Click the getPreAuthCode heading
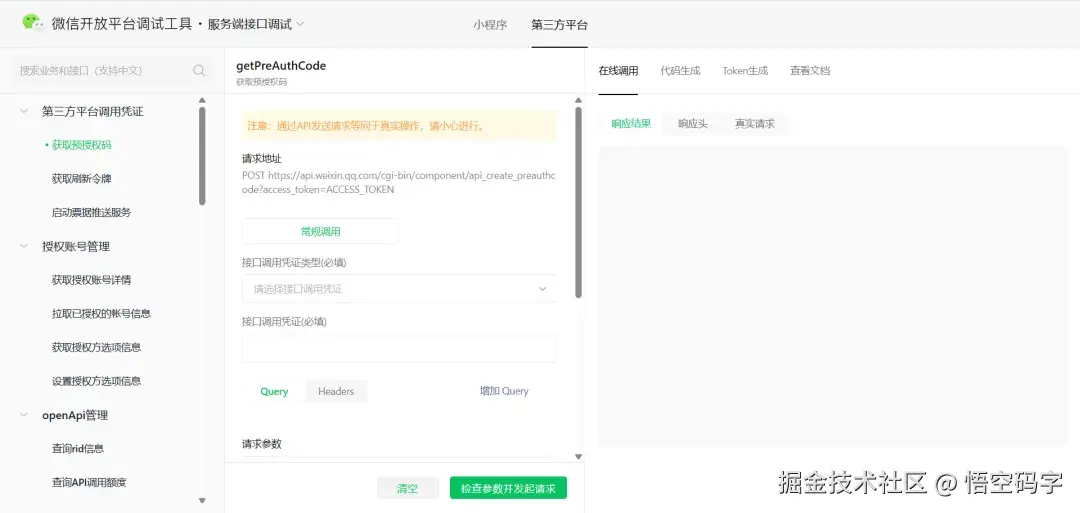The image size is (1080, 513). (281, 66)
